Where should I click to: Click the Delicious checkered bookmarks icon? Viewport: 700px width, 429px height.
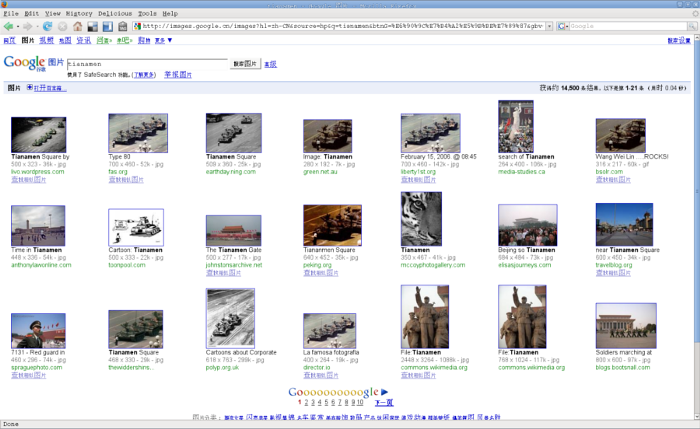[x=92, y=26]
